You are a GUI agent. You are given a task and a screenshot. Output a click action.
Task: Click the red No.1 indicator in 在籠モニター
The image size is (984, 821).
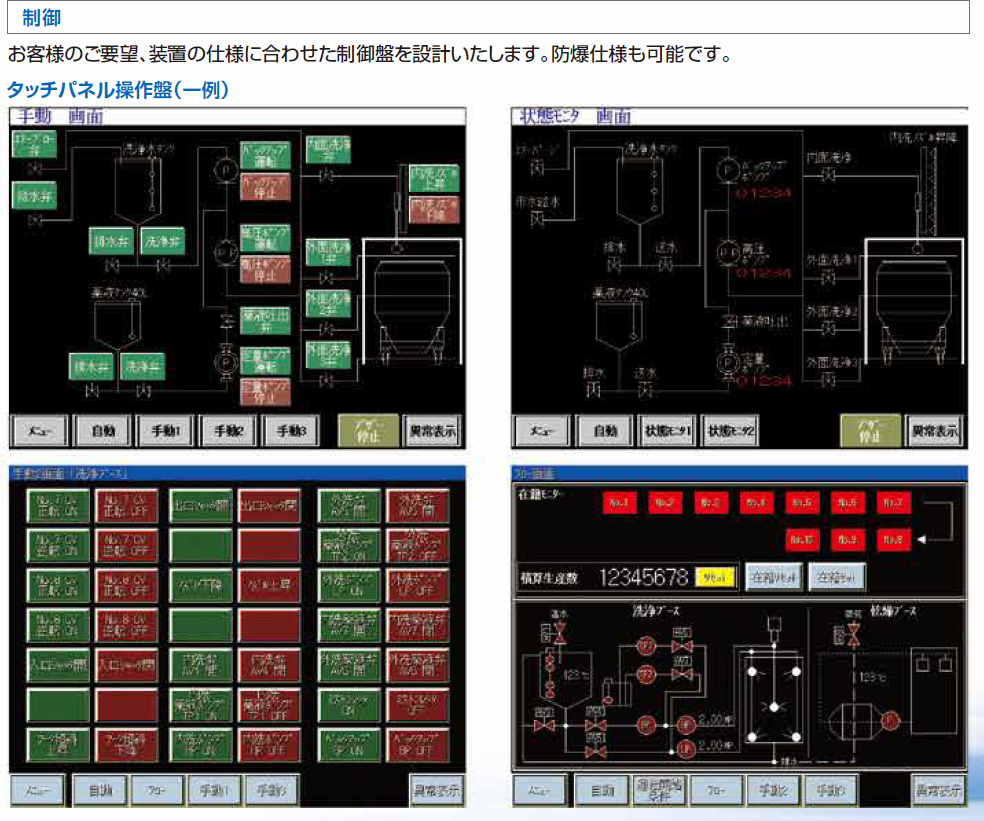click(619, 503)
